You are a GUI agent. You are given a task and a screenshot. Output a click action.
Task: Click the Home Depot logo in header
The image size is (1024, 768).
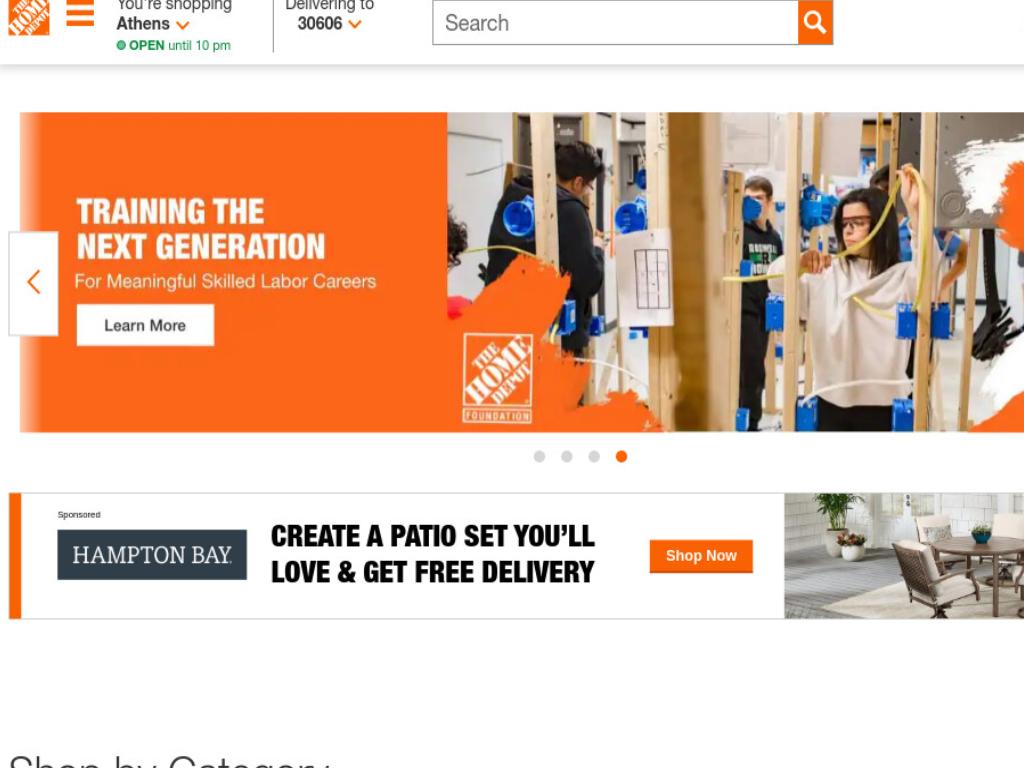(x=29, y=17)
